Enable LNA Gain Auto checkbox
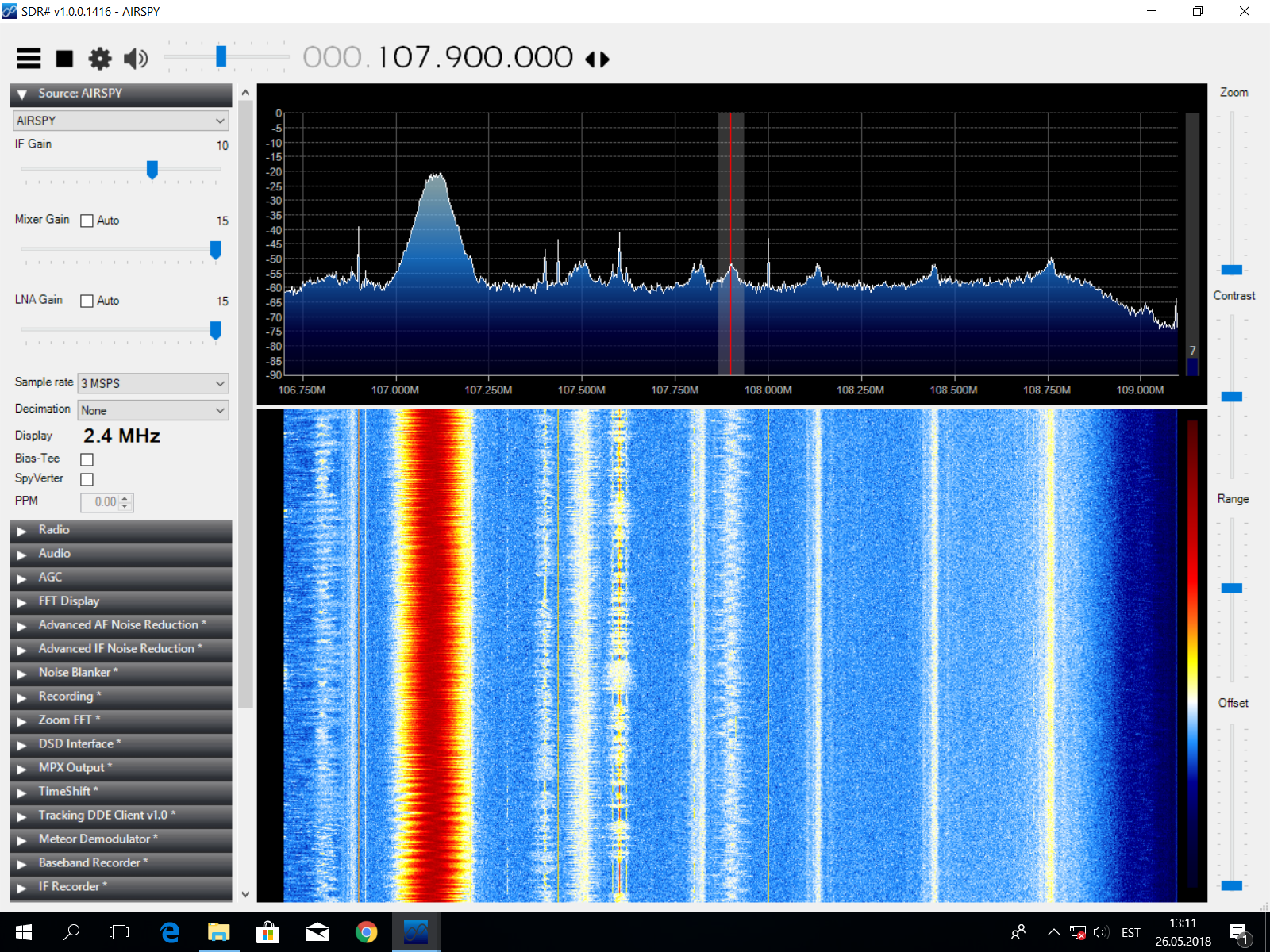The image size is (1270, 952). coord(87,301)
